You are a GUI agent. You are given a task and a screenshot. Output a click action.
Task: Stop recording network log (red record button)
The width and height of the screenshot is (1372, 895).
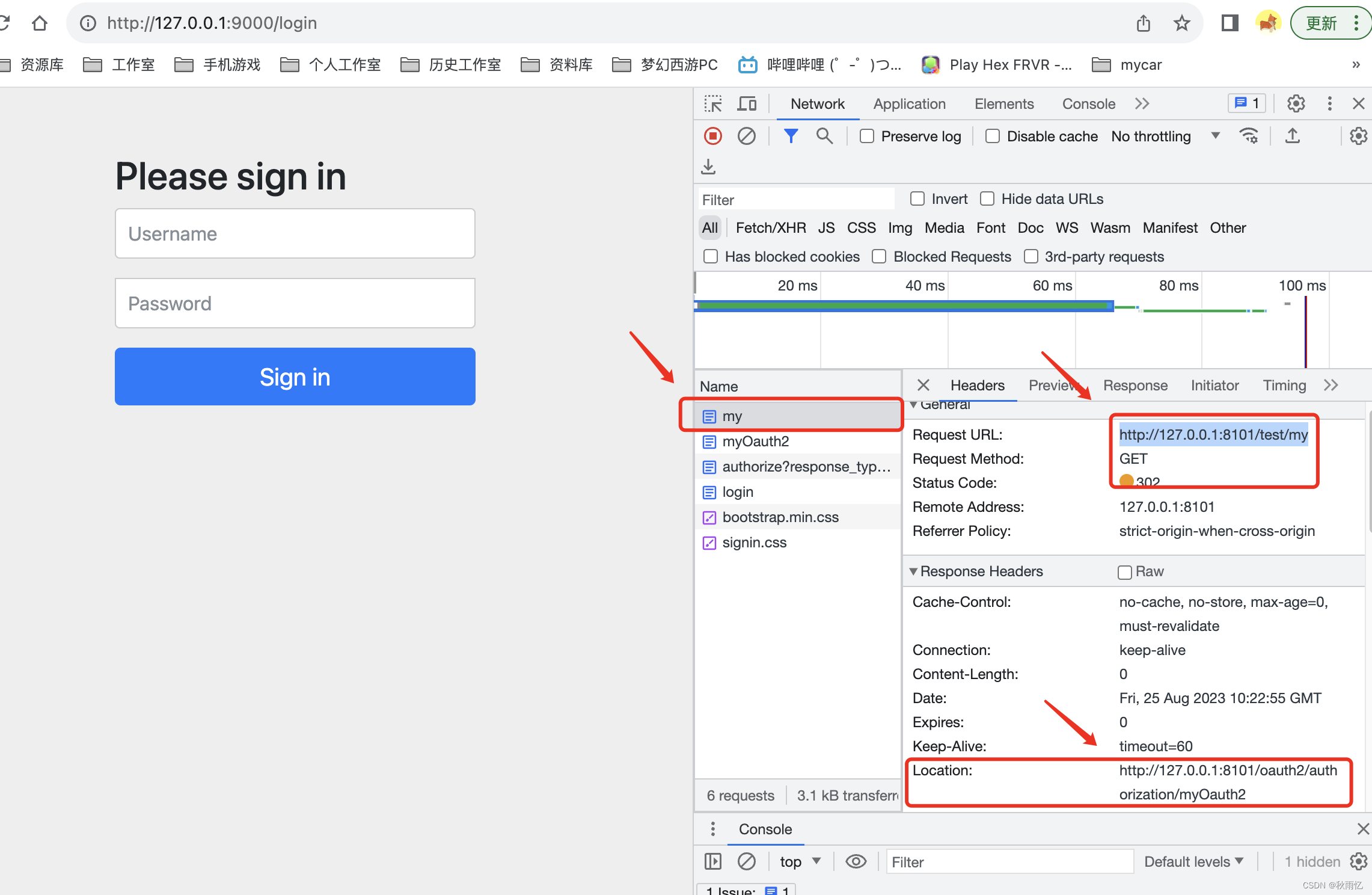712,136
